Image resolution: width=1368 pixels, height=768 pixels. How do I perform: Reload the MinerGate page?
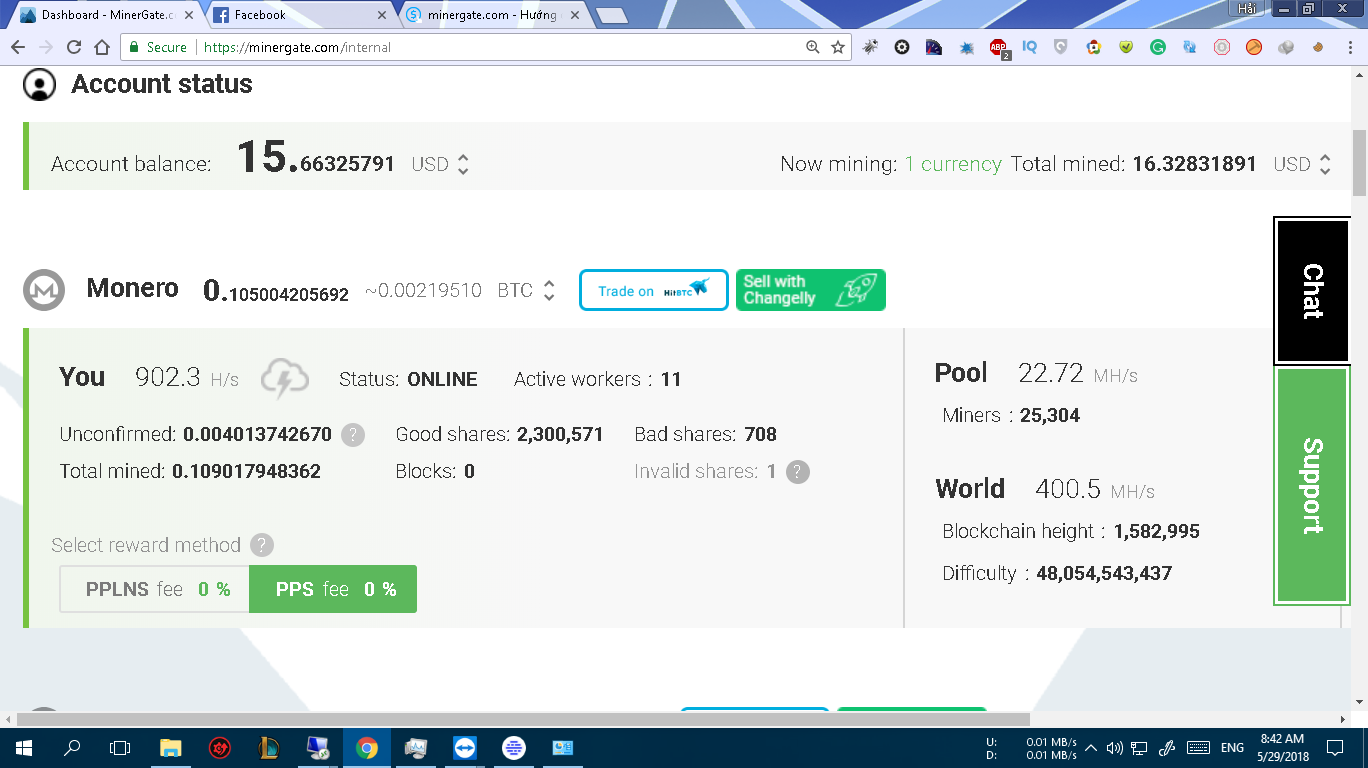pyautogui.click(x=73, y=47)
